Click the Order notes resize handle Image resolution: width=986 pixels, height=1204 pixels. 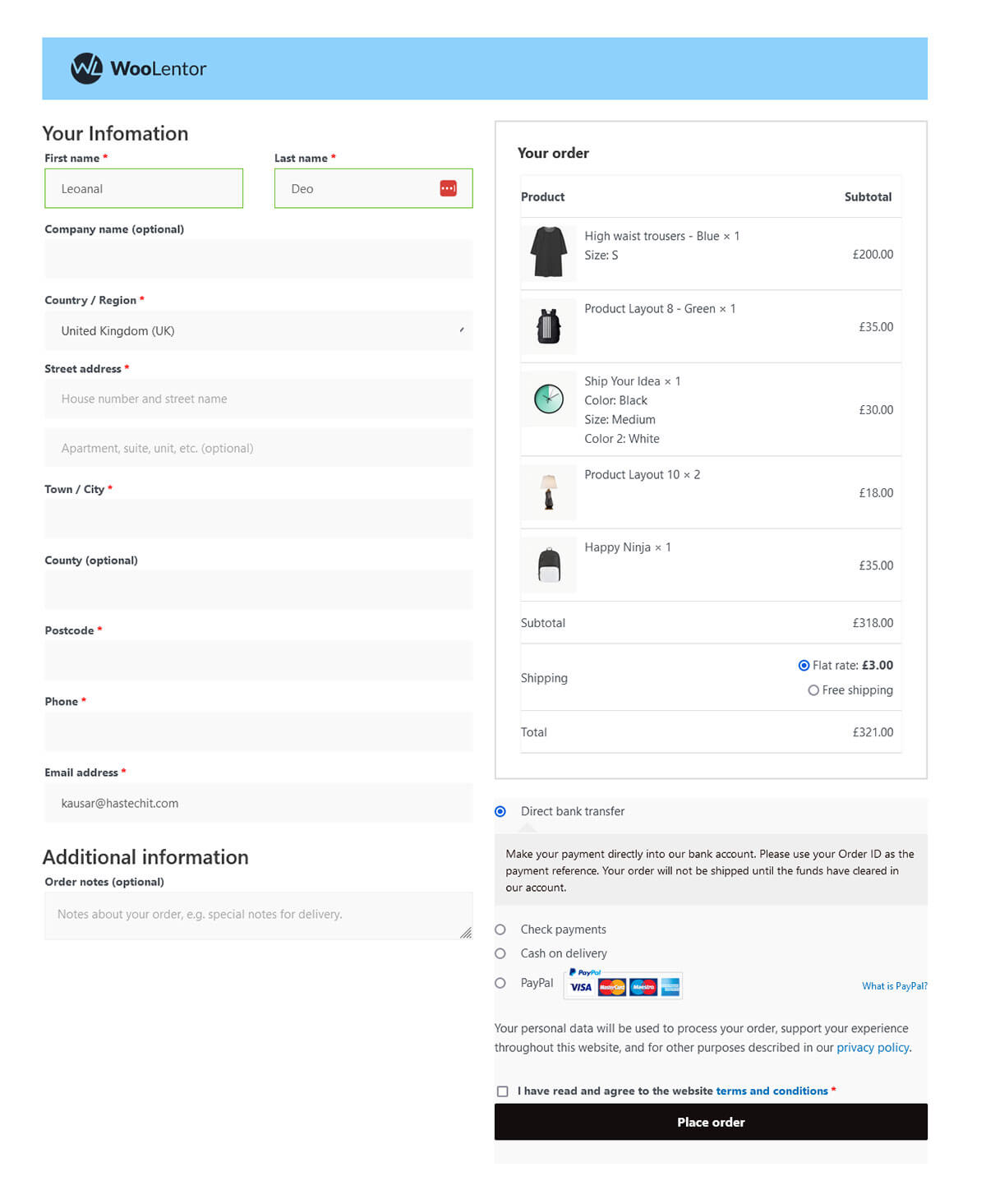click(x=466, y=932)
